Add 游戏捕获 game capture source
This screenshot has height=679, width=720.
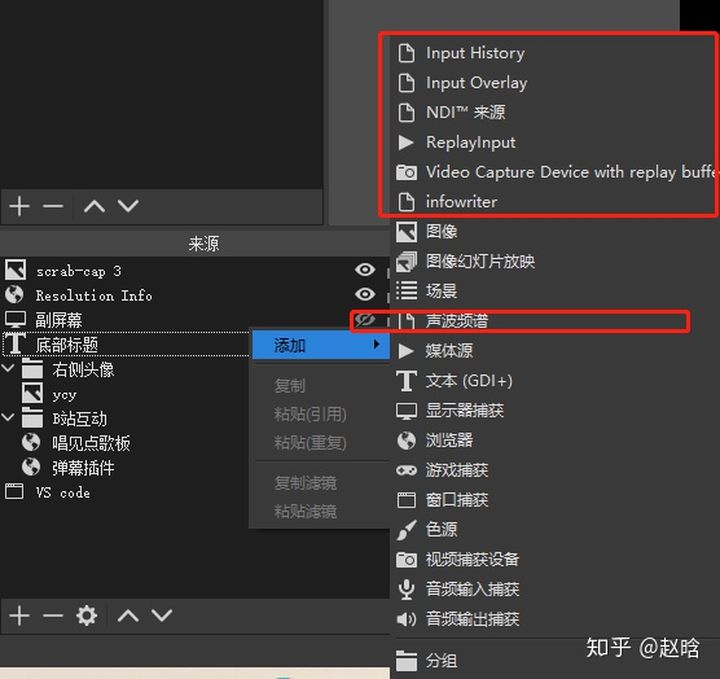[x=555, y=470]
